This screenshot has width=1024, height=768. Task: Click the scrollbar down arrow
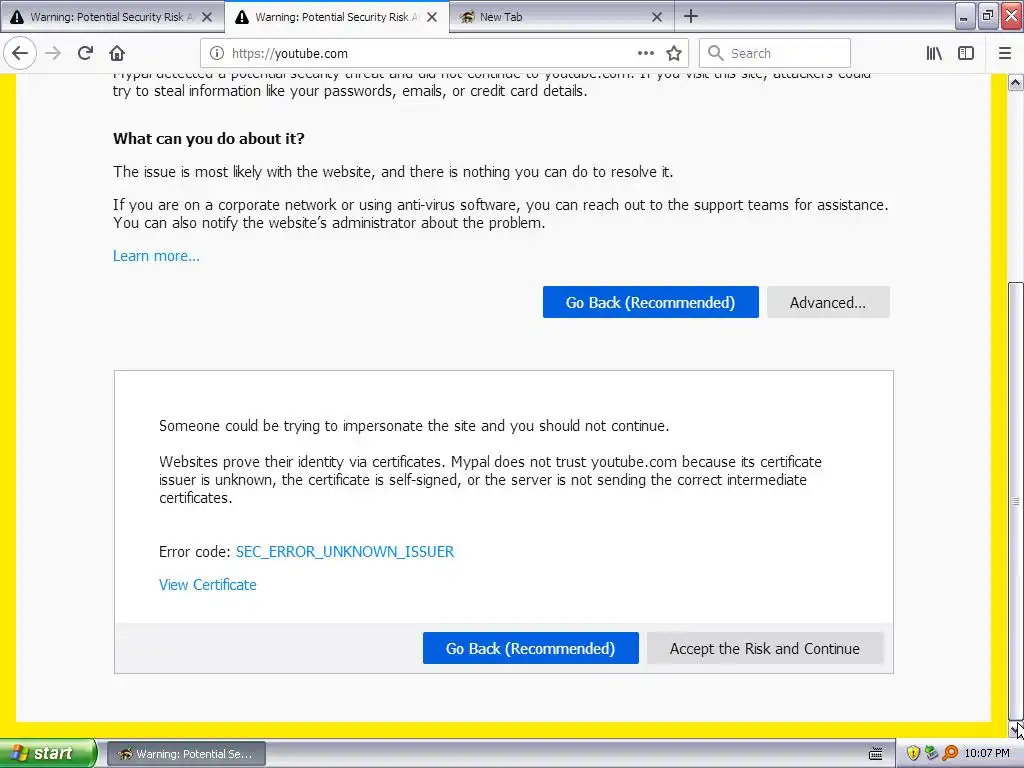[1016, 728]
